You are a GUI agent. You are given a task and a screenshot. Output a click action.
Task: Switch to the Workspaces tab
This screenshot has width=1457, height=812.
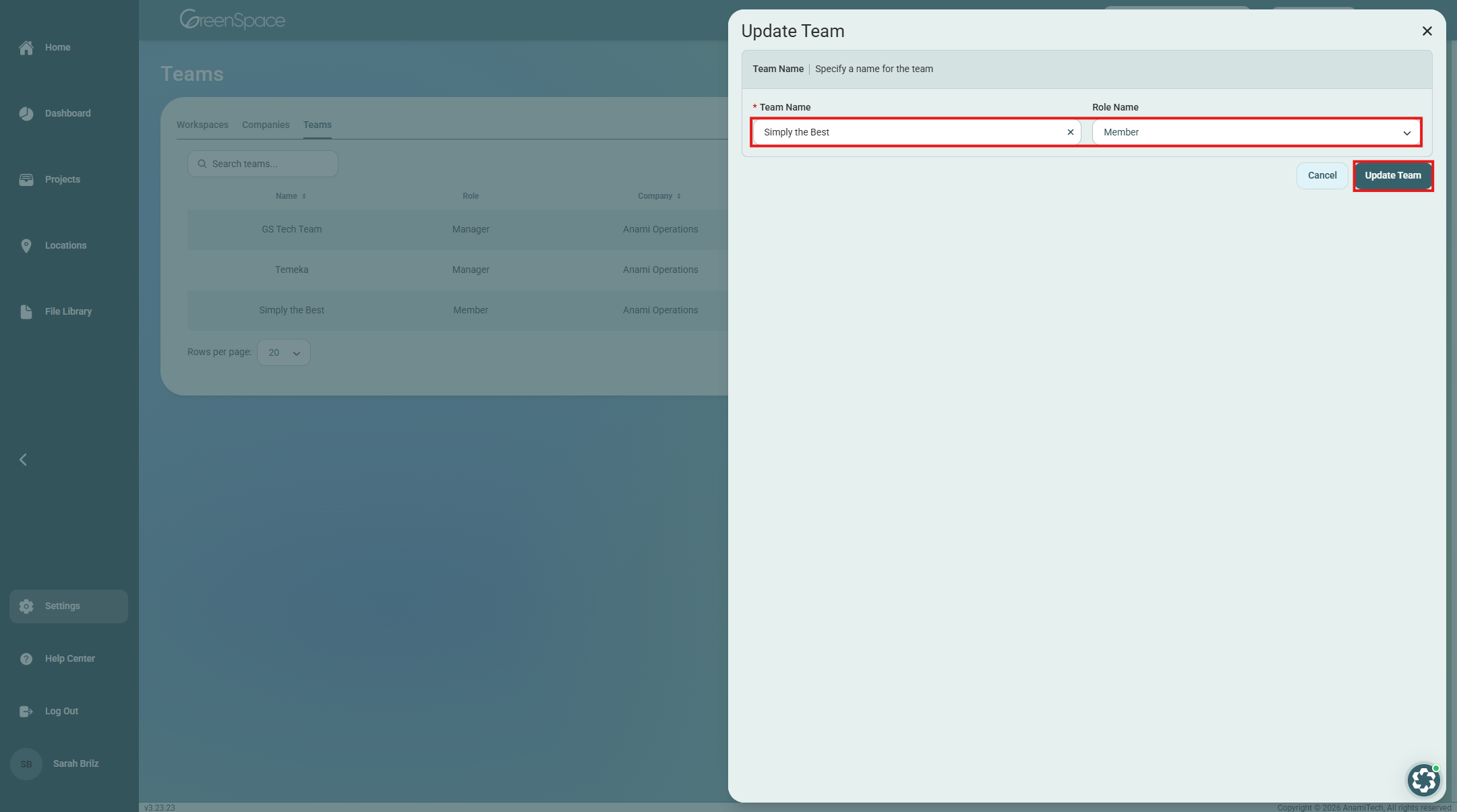pyautogui.click(x=202, y=125)
